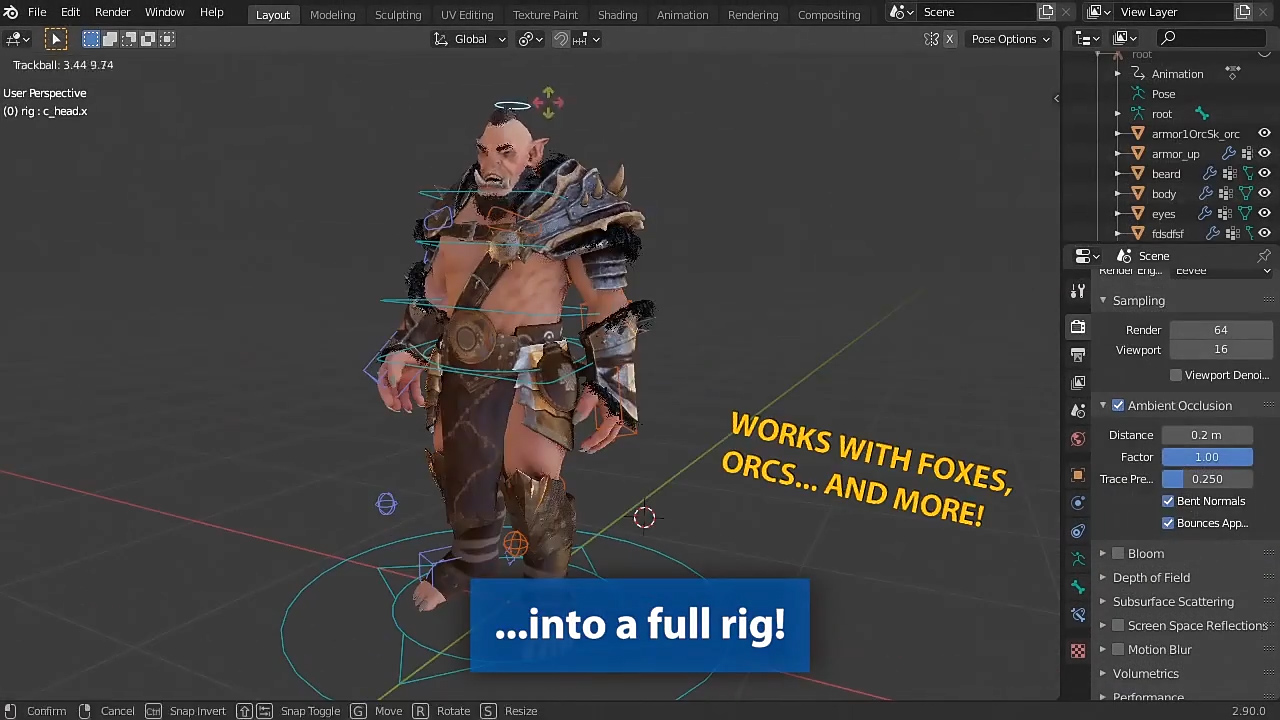Screen dimensions: 1280x720
Task: Enable the Motion Blur checkbox
Action: [1118, 649]
